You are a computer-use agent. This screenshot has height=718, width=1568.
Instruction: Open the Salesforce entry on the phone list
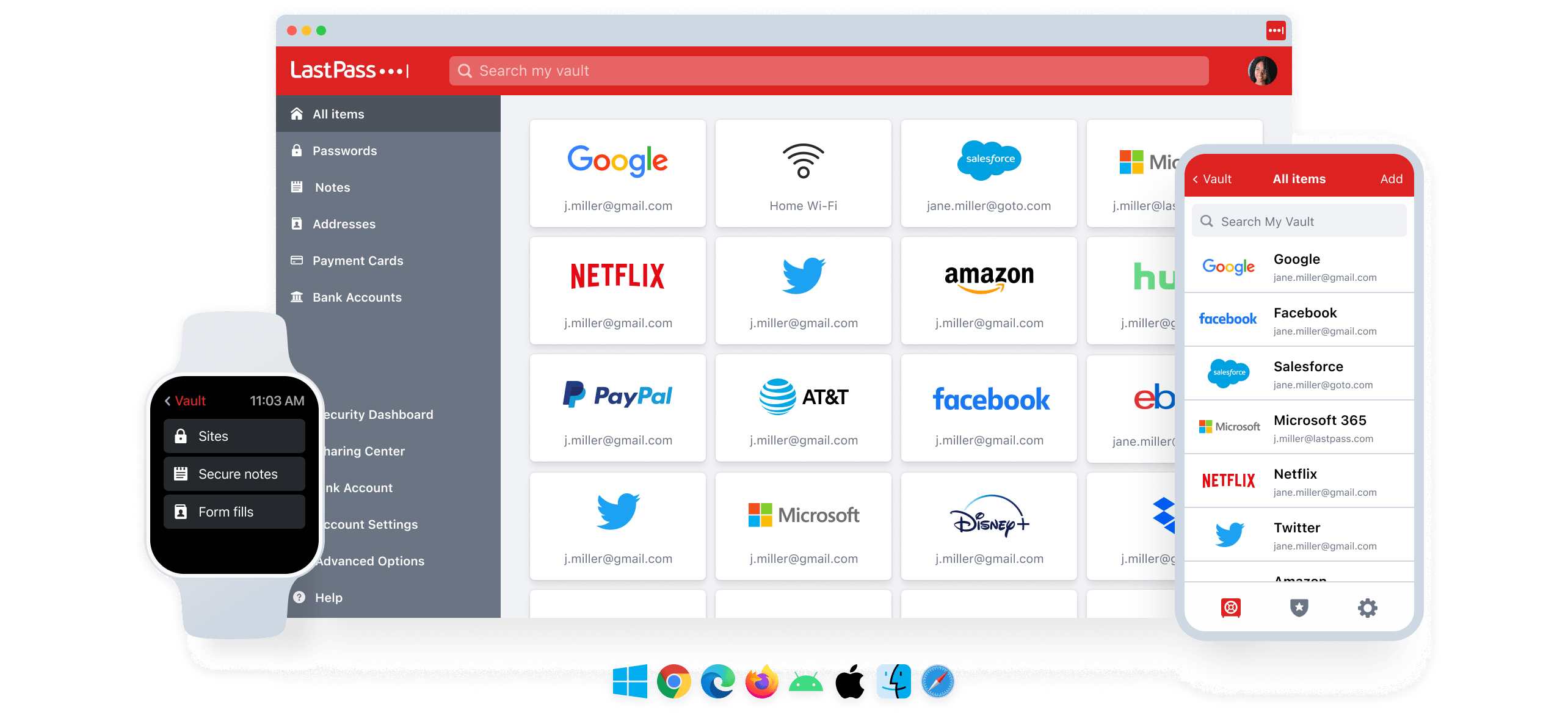(1299, 374)
